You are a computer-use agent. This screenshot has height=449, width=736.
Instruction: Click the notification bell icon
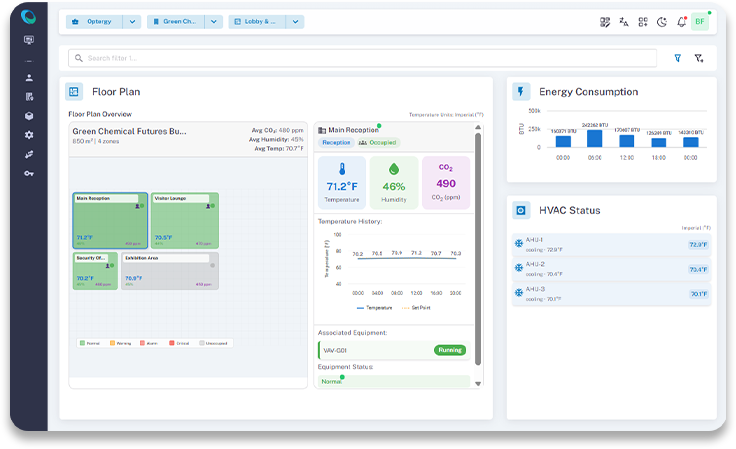681,22
